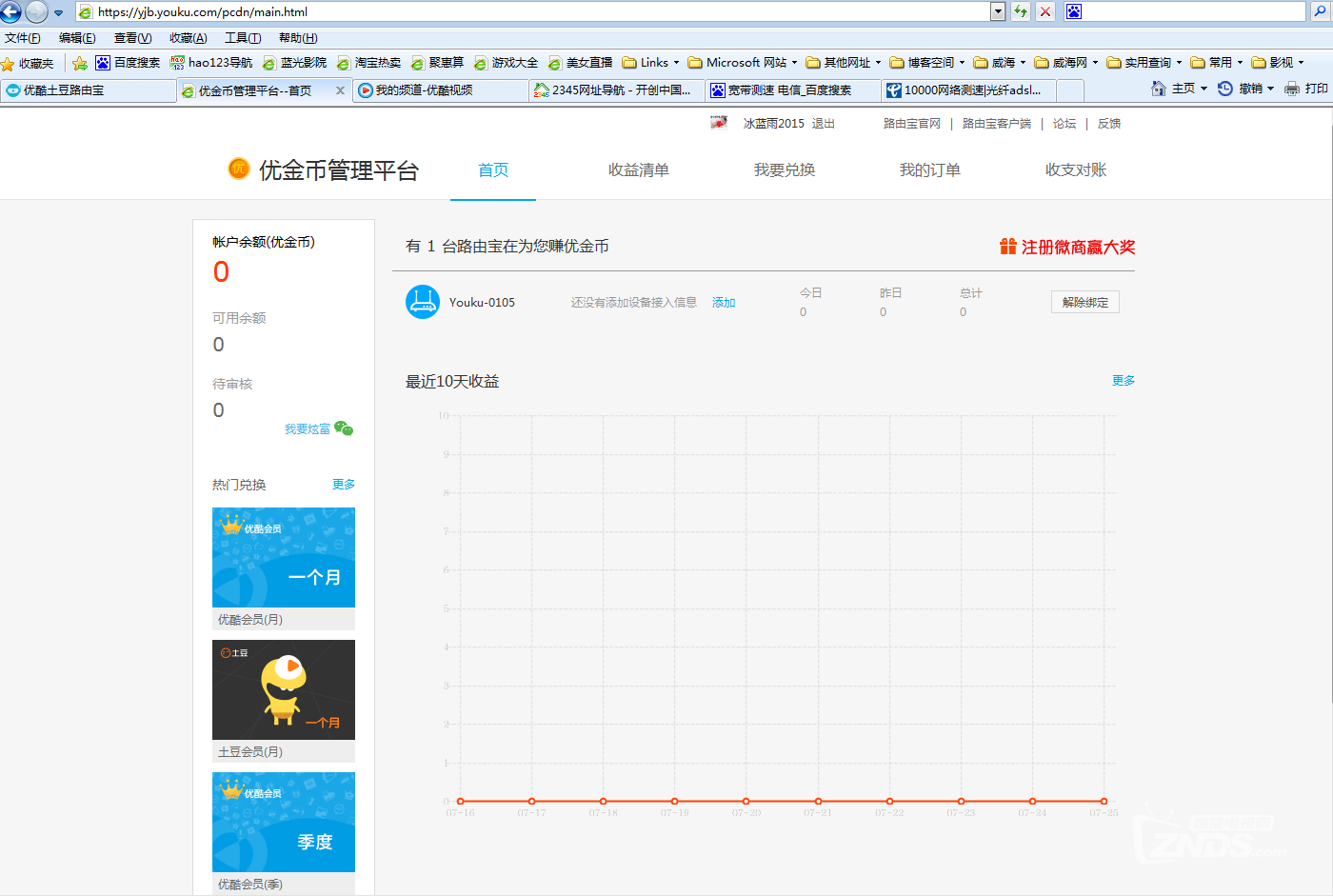The height and width of the screenshot is (896, 1333).
Task: Open the 土豆会员(月) mascot thumbnail
Action: pos(284,689)
